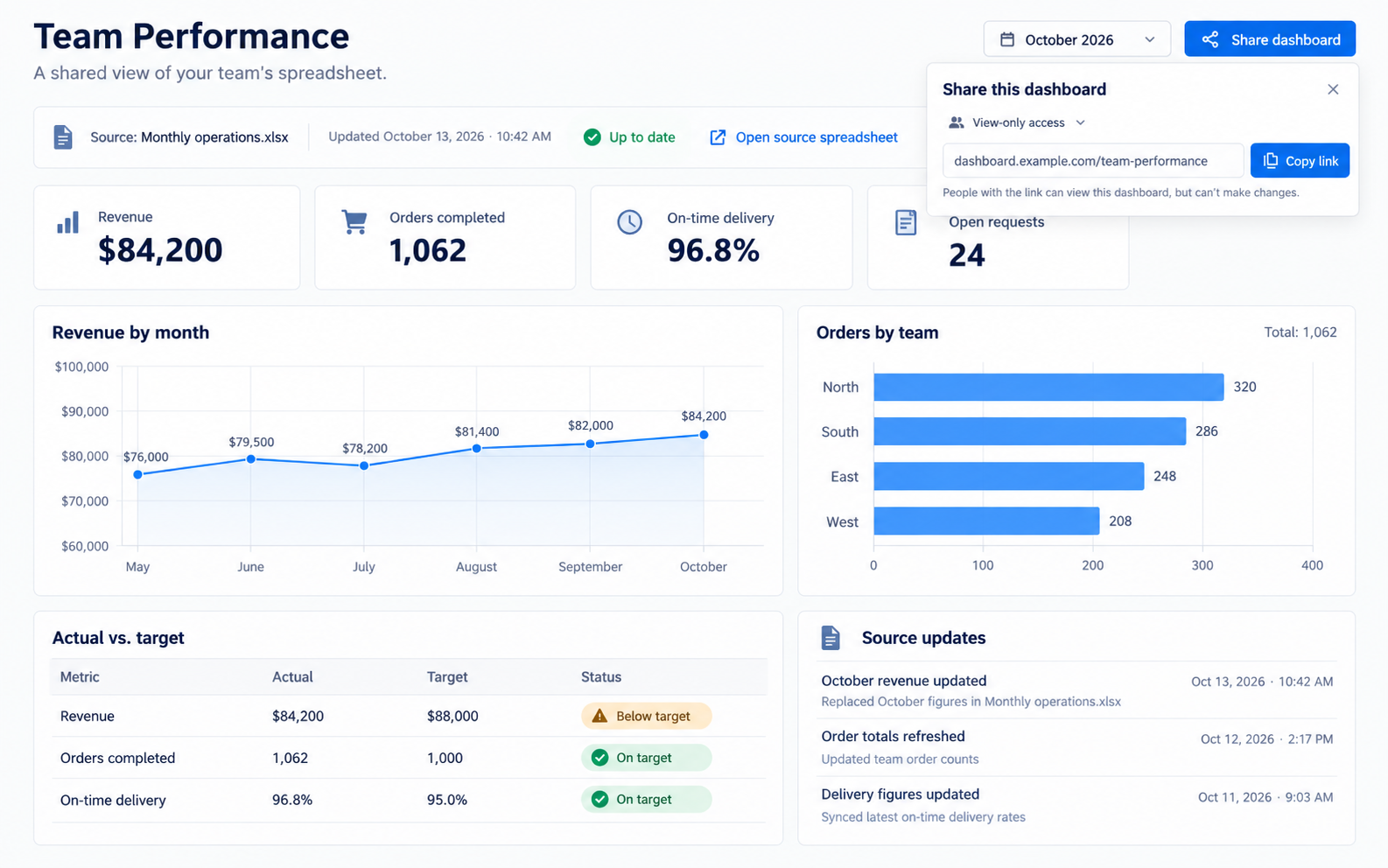Click the share icon on Share dashboard
Image resolution: width=1388 pixels, height=868 pixels.
coord(1209,39)
